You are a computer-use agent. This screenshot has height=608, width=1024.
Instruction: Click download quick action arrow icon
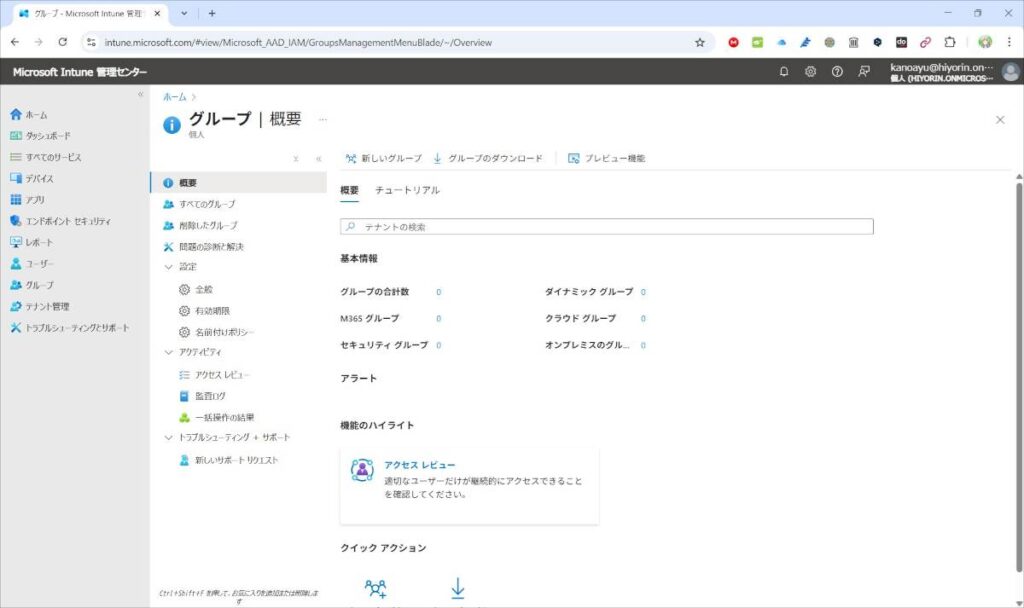pos(458,588)
